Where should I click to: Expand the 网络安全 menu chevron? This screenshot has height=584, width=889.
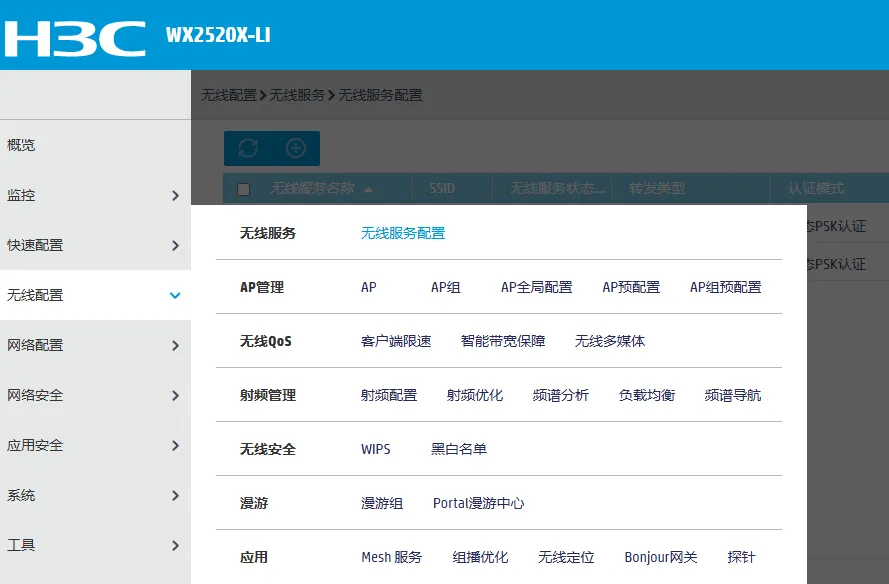pyautogui.click(x=175, y=395)
